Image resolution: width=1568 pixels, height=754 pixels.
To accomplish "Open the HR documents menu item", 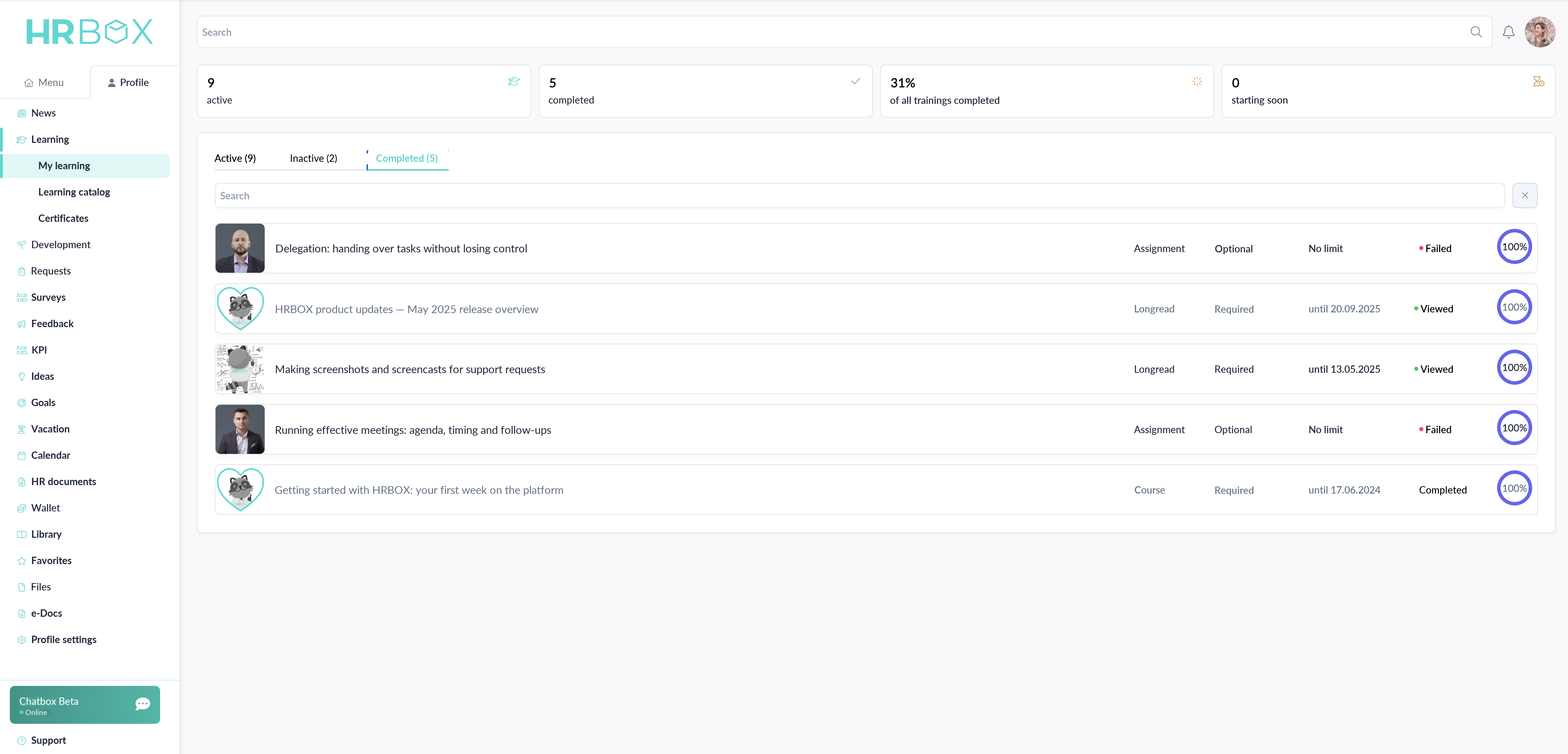I will (x=63, y=482).
